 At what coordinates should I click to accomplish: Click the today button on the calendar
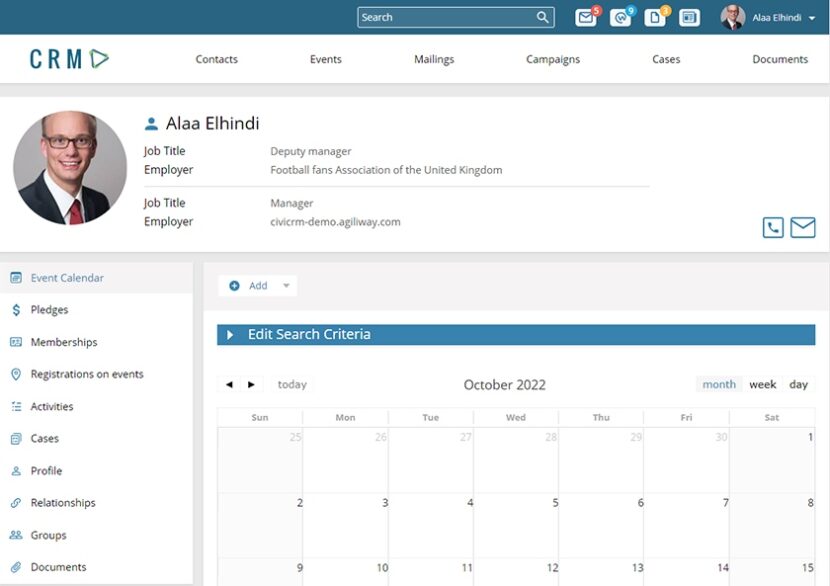(x=291, y=384)
